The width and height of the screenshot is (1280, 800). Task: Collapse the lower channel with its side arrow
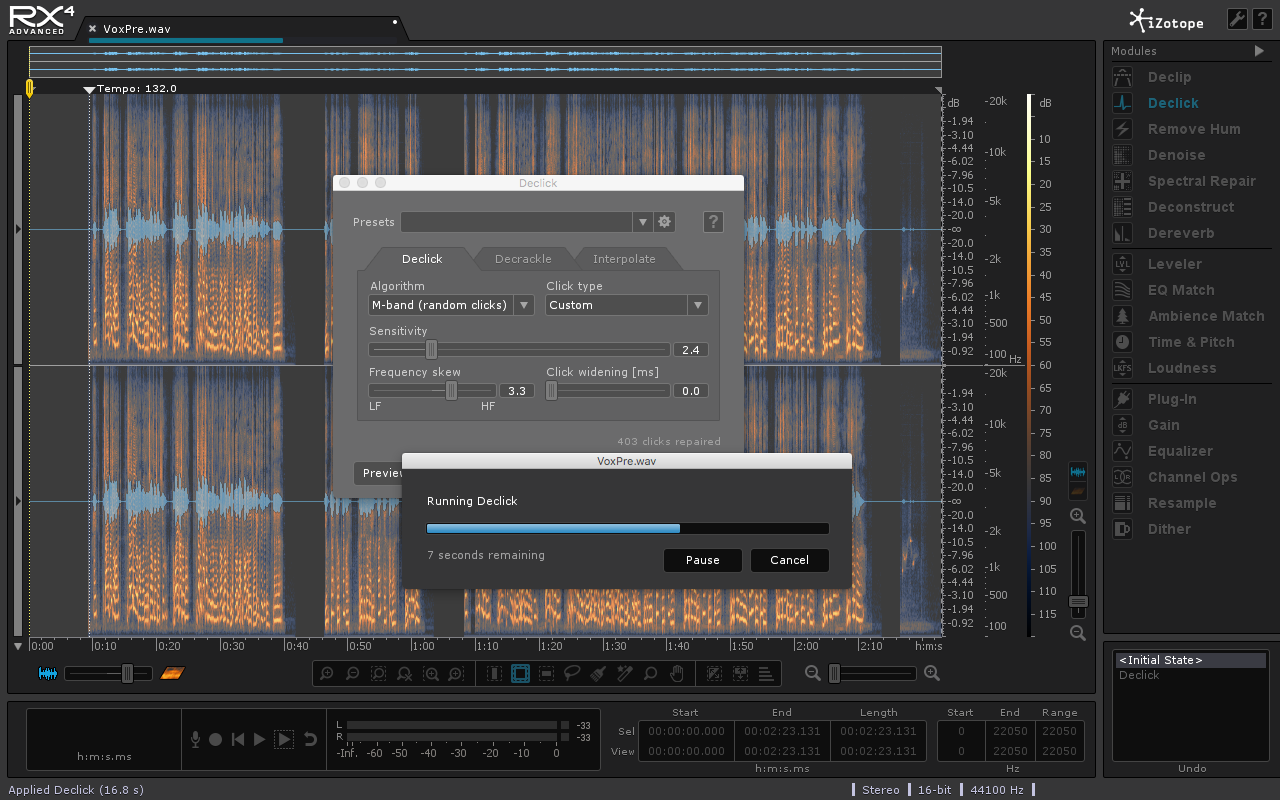coord(18,501)
